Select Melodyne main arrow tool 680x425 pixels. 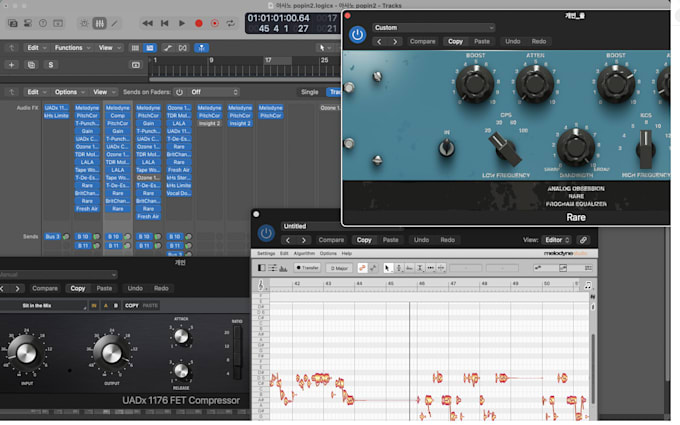(387, 268)
